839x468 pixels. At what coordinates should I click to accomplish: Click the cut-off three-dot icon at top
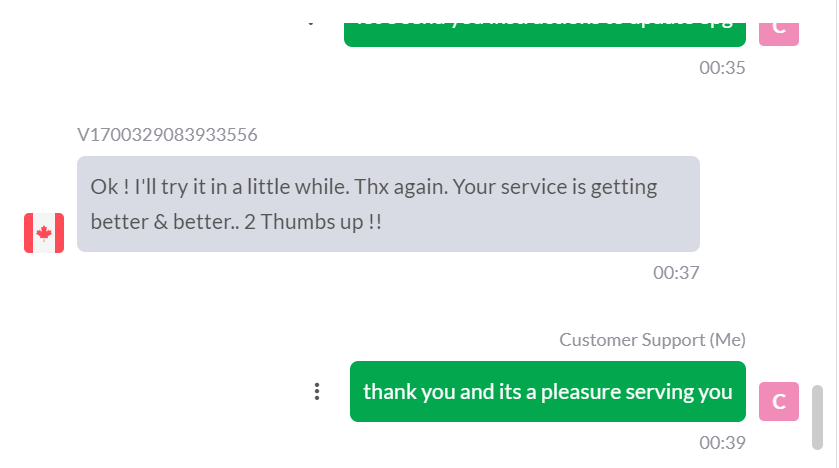311,21
